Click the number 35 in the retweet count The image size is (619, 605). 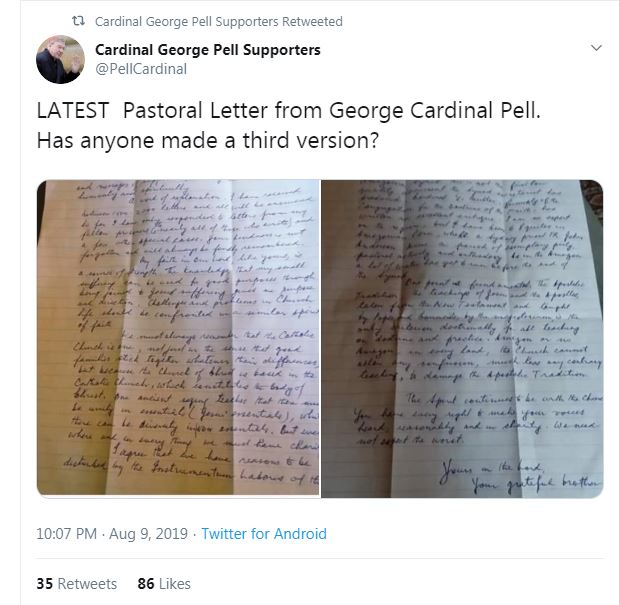point(45,584)
